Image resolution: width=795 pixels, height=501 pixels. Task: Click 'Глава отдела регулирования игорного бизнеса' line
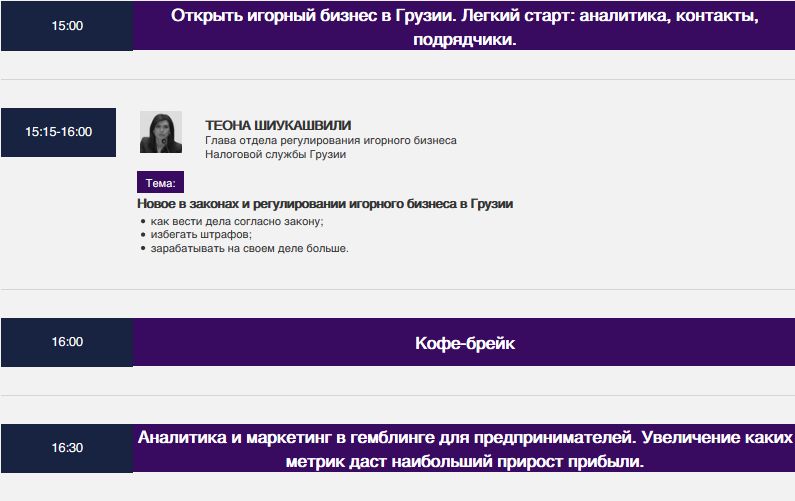(x=331, y=140)
